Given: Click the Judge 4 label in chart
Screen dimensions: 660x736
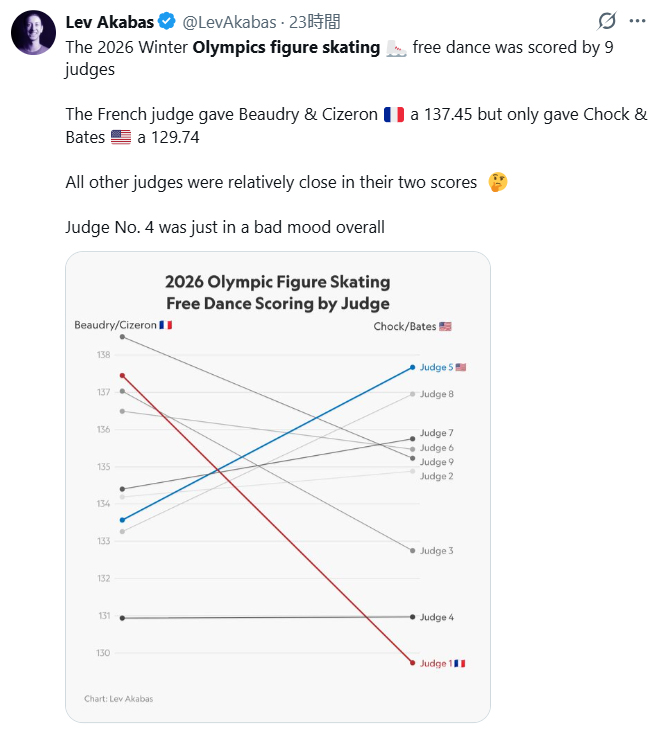Looking at the screenshot, I should (437, 617).
